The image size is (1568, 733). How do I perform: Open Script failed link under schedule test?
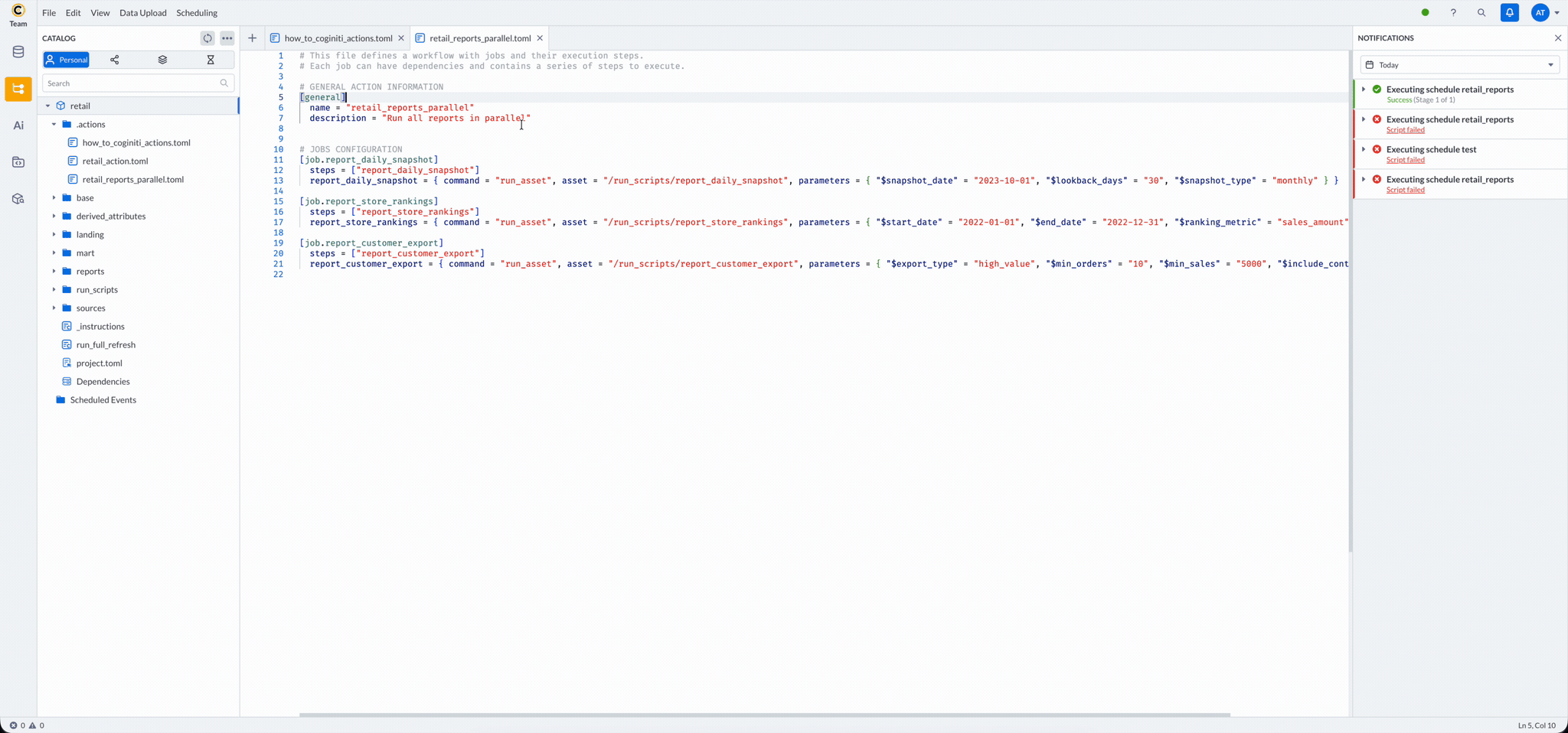coord(1406,160)
